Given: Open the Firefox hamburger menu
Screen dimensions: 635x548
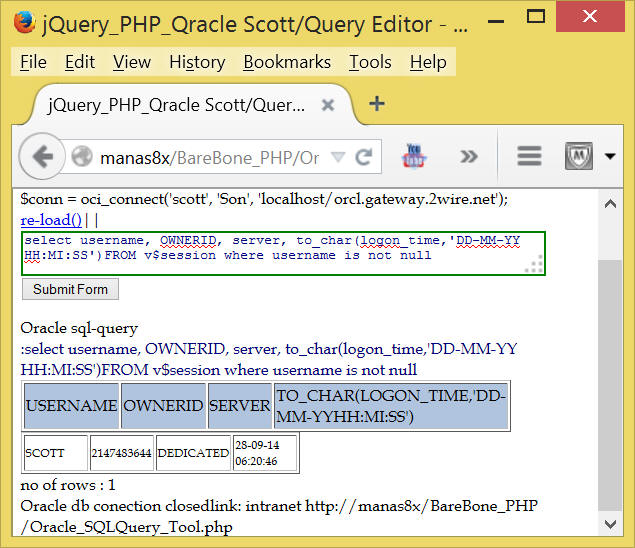Looking at the screenshot, I should (529, 156).
